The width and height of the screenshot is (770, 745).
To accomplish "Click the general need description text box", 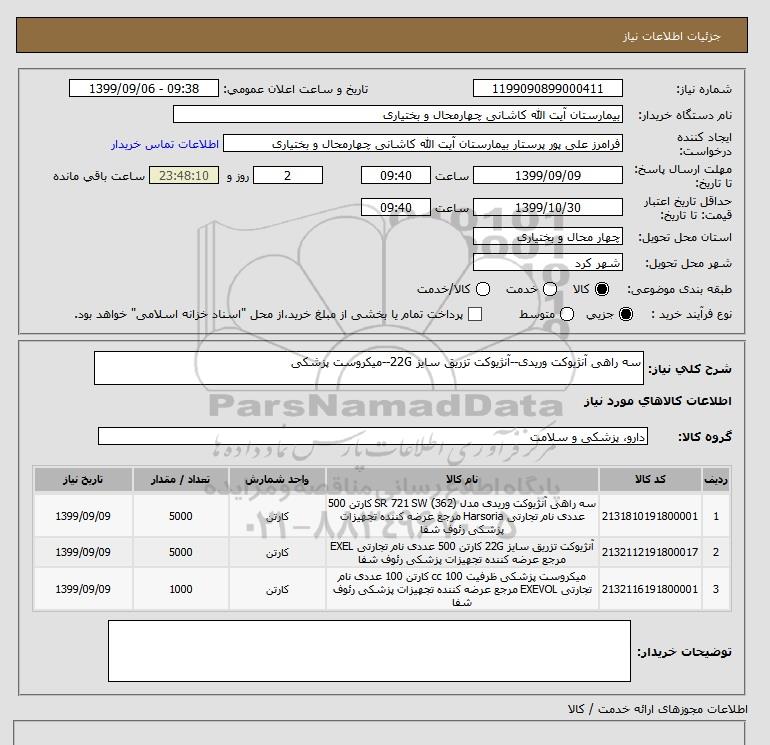I will click(x=369, y=368).
